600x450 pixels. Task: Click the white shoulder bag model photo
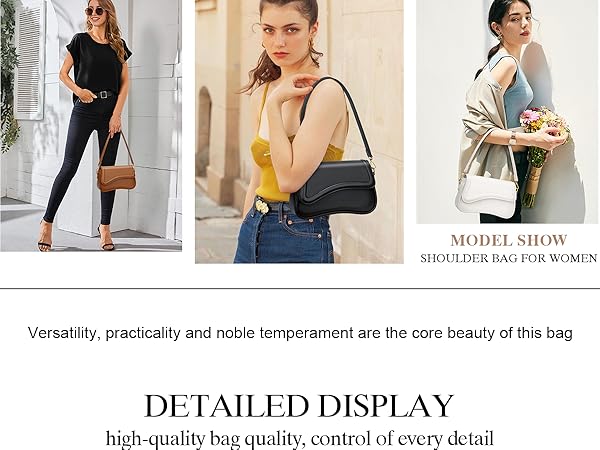point(507,112)
